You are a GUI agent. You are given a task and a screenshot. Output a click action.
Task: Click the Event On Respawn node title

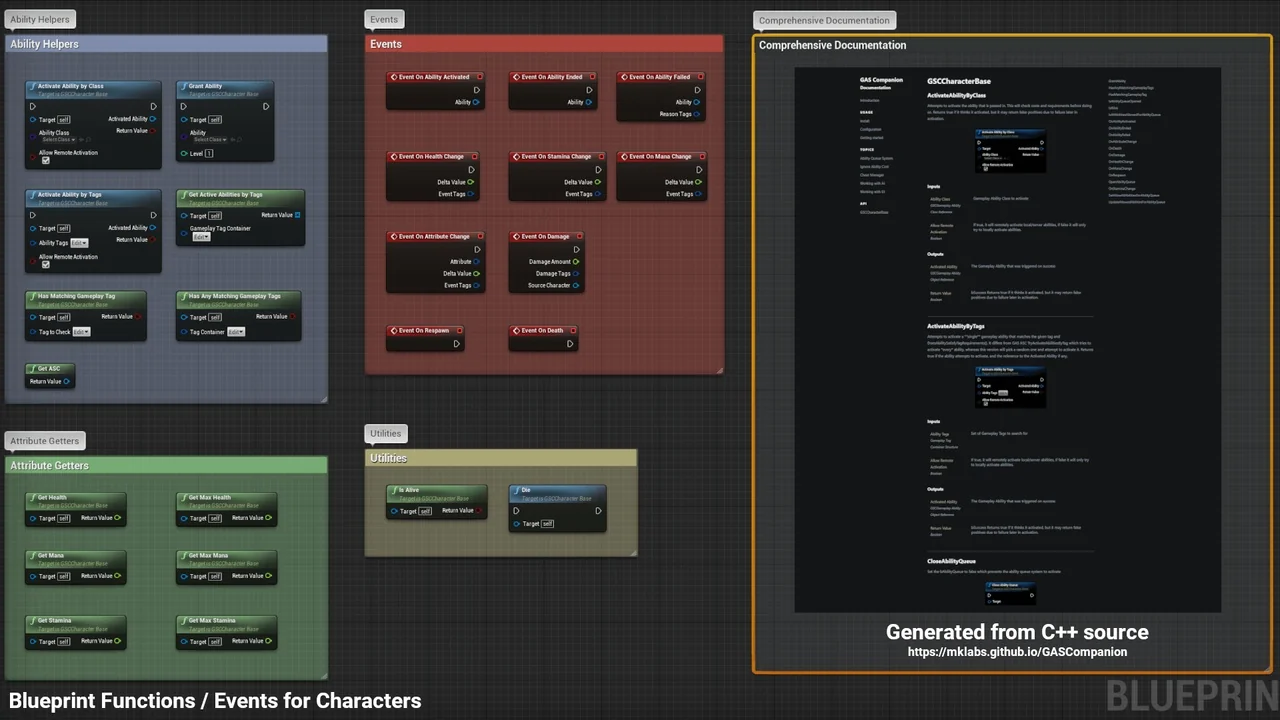424,330
